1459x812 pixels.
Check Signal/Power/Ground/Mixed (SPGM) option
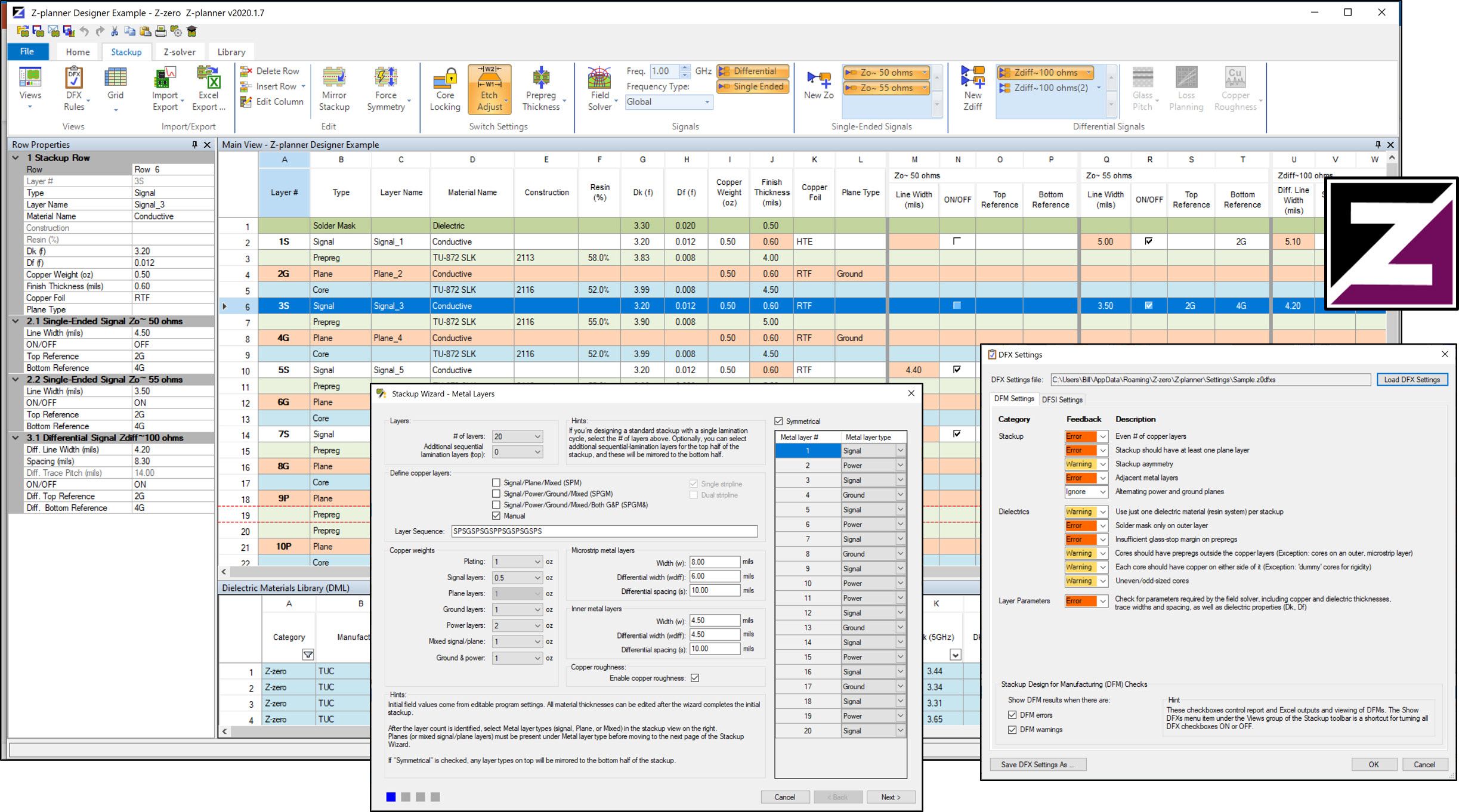coord(496,494)
